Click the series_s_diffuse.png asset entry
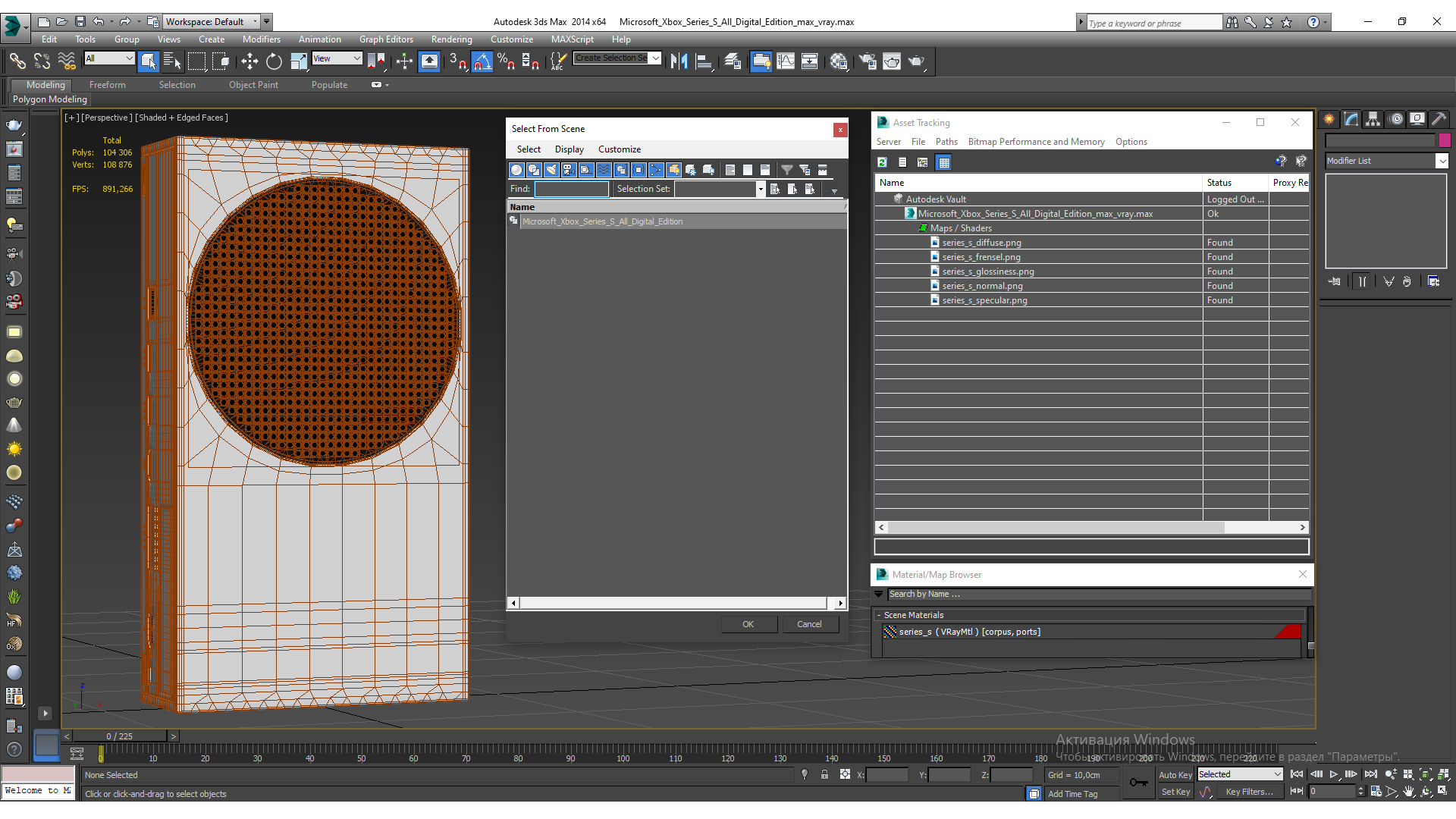 point(980,242)
